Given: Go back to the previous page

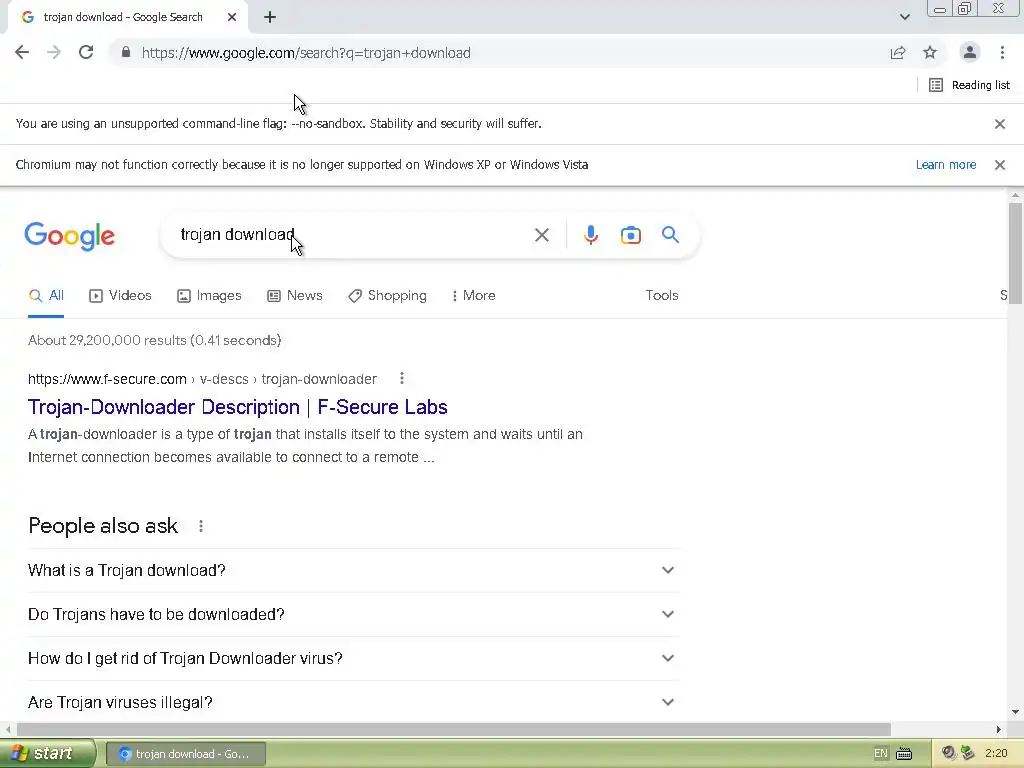Looking at the screenshot, I should (22, 52).
